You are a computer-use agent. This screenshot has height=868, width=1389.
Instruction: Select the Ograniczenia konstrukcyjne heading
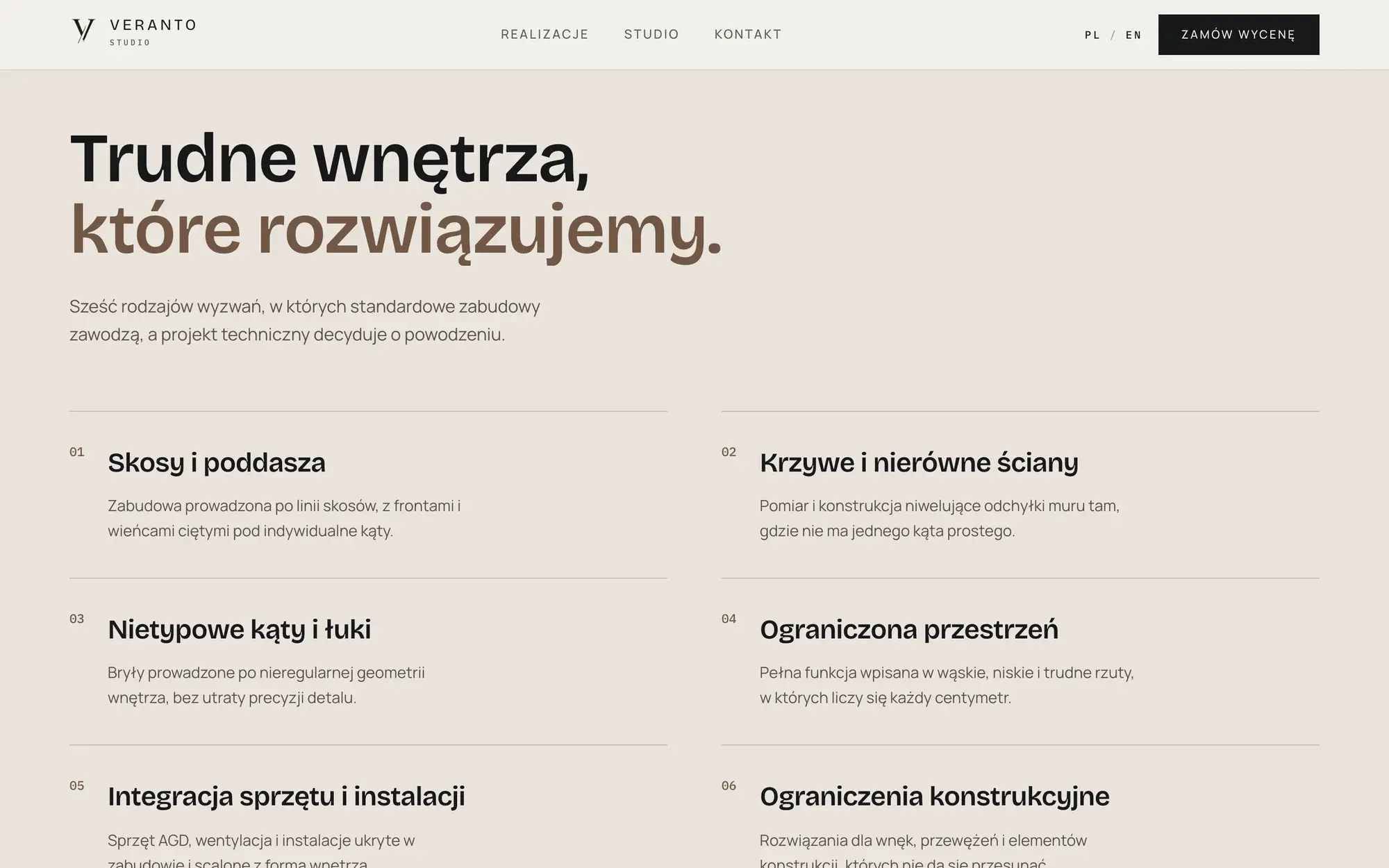tap(935, 796)
